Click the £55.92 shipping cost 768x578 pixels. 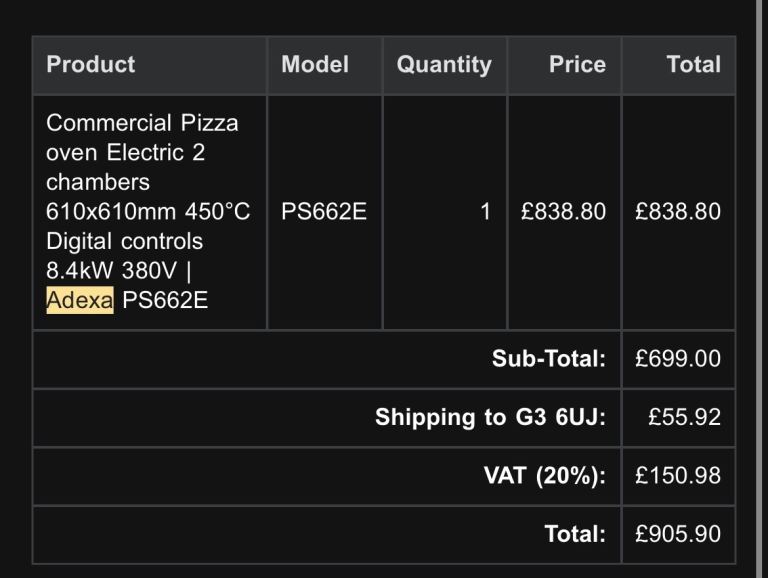pyautogui.click(x=684, y=417)
